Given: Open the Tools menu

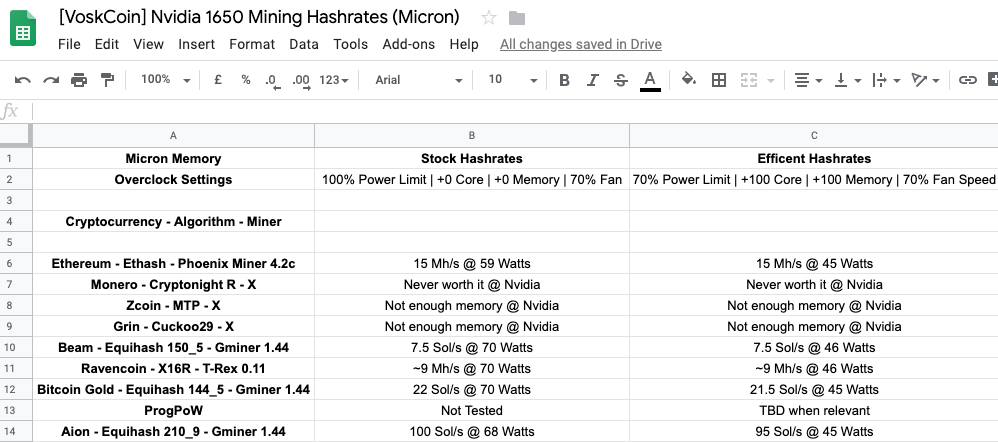Looking at the screenshot, I should pos(351,45).
